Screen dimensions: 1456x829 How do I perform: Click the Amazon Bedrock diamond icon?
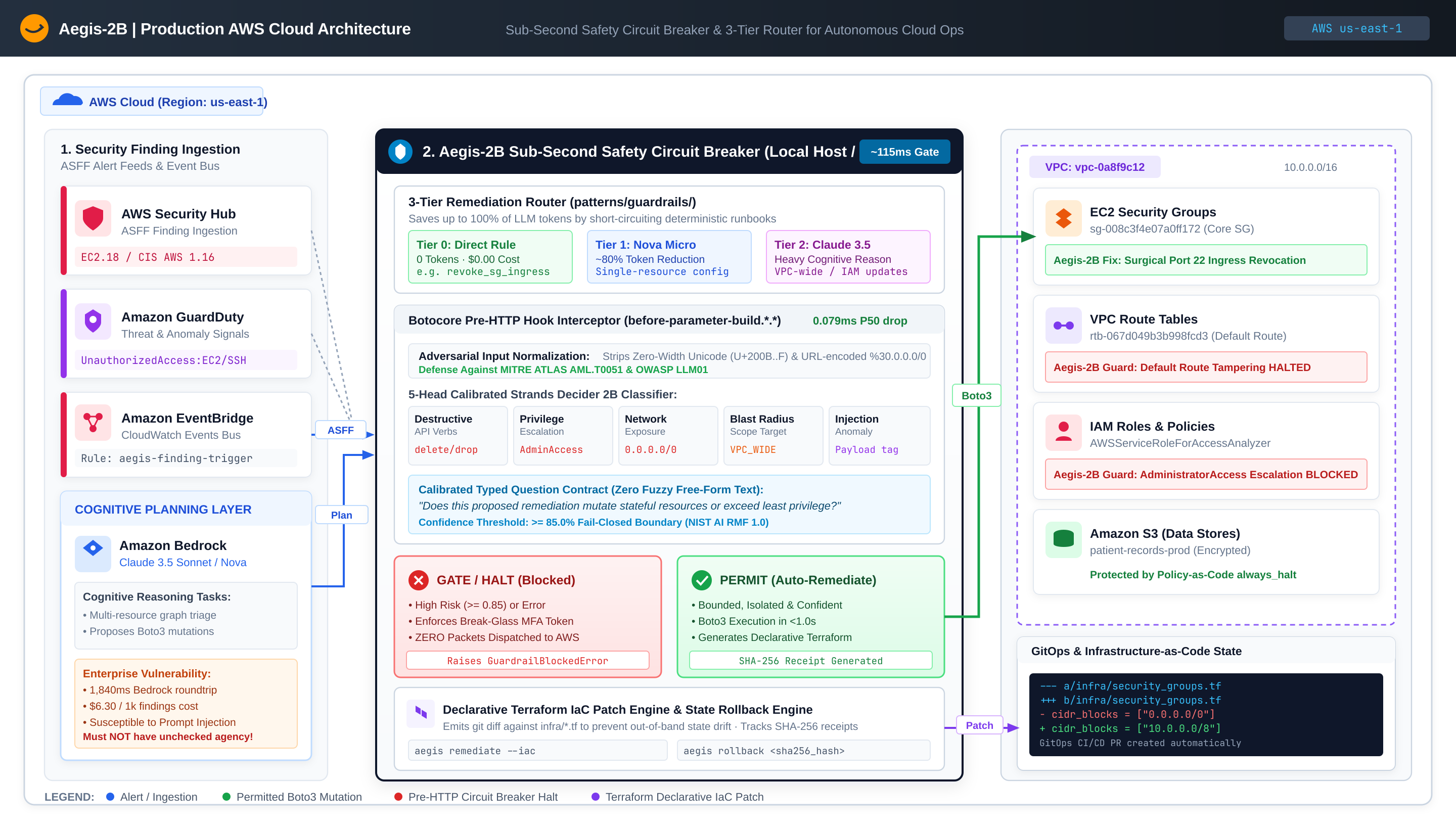[x=93, y=553]
